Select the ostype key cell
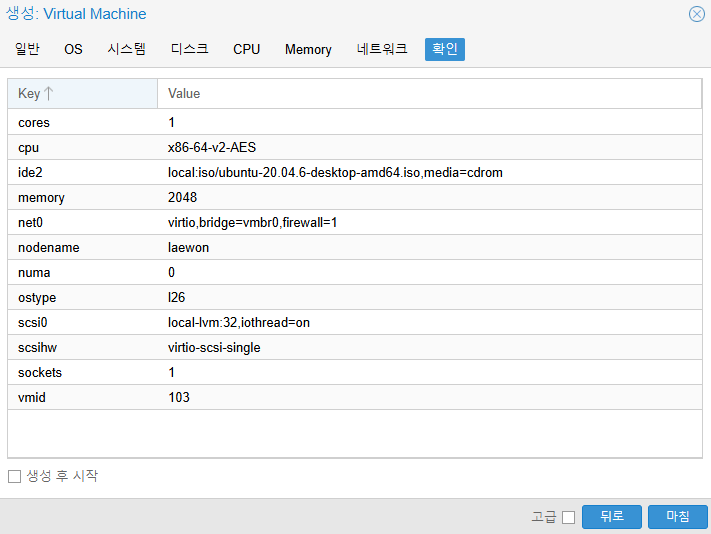711x534 pixels. point(83,297)
